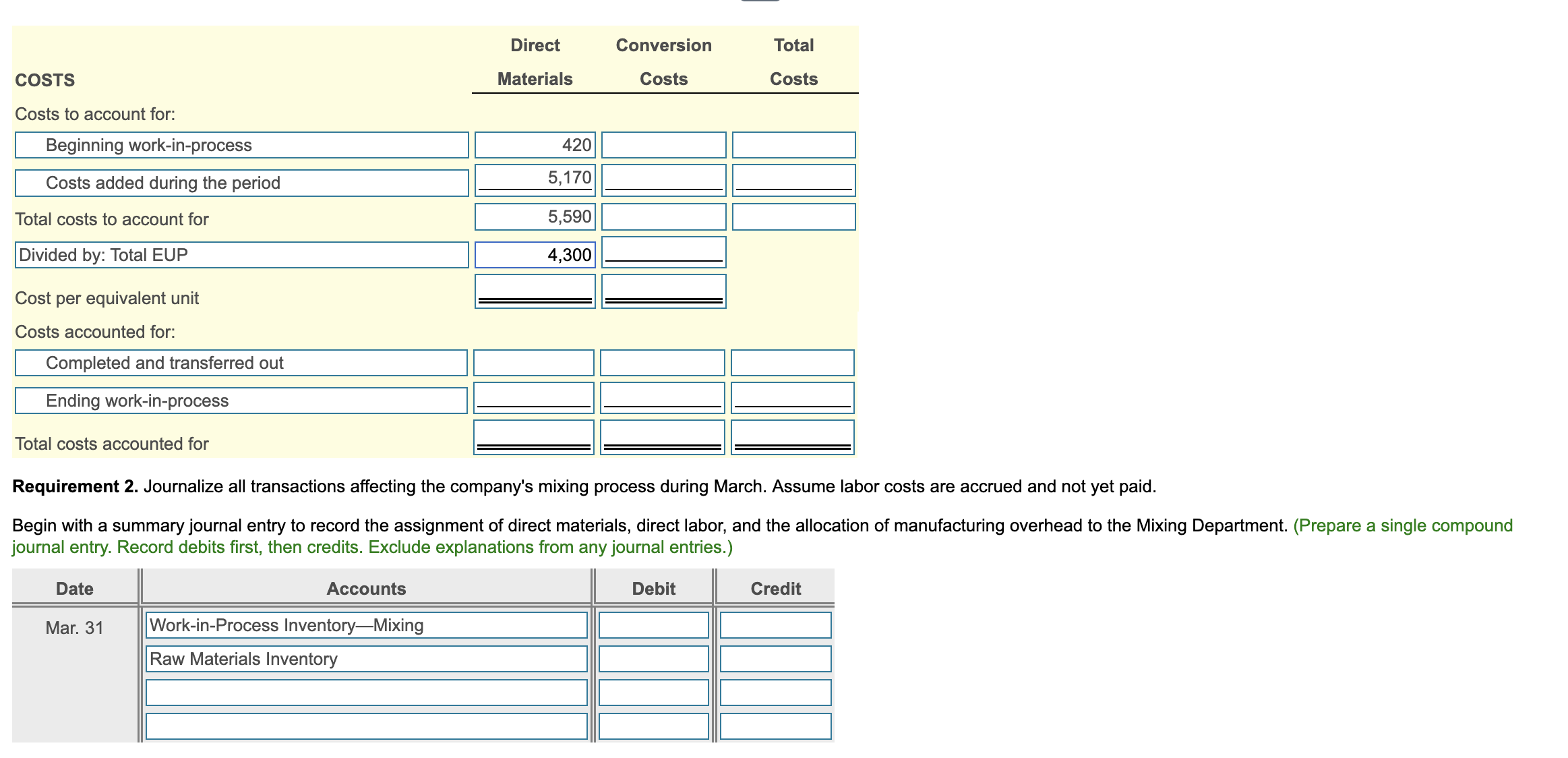Select the Divided by Total EUP field showing 4,300
The height and width of the screenshot is (758, 1568).
(533, 254)
